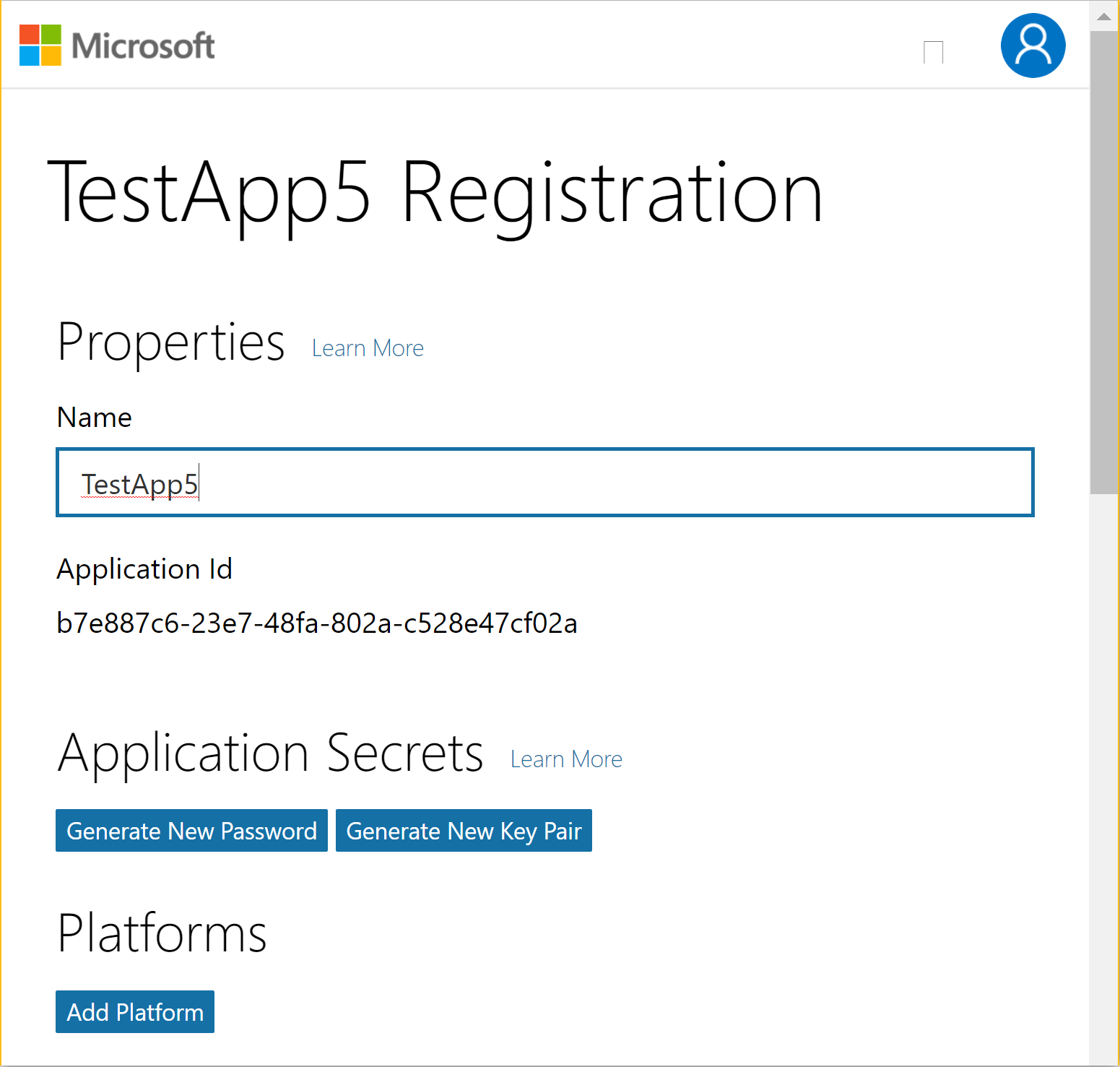Click Generate New Key Pair button
1120x1067 pixels.
pos(464,831)
